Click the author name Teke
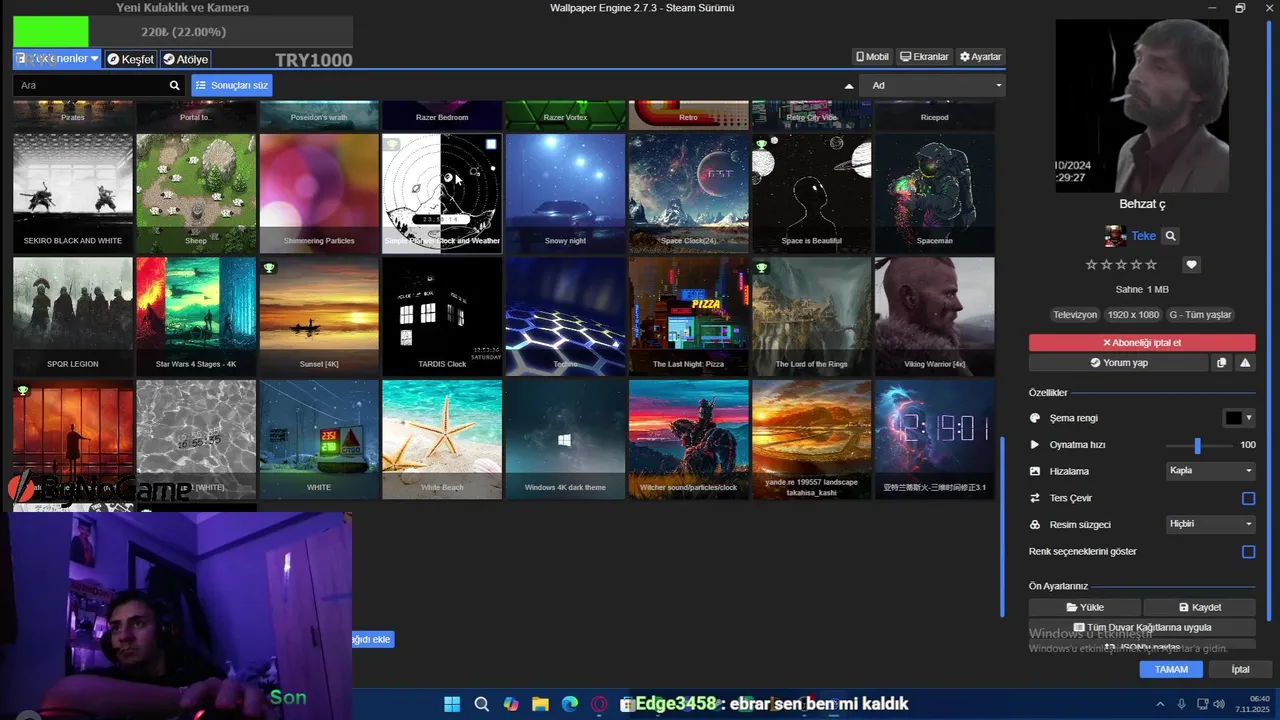1280x720 pixels. click(1143, 236)
